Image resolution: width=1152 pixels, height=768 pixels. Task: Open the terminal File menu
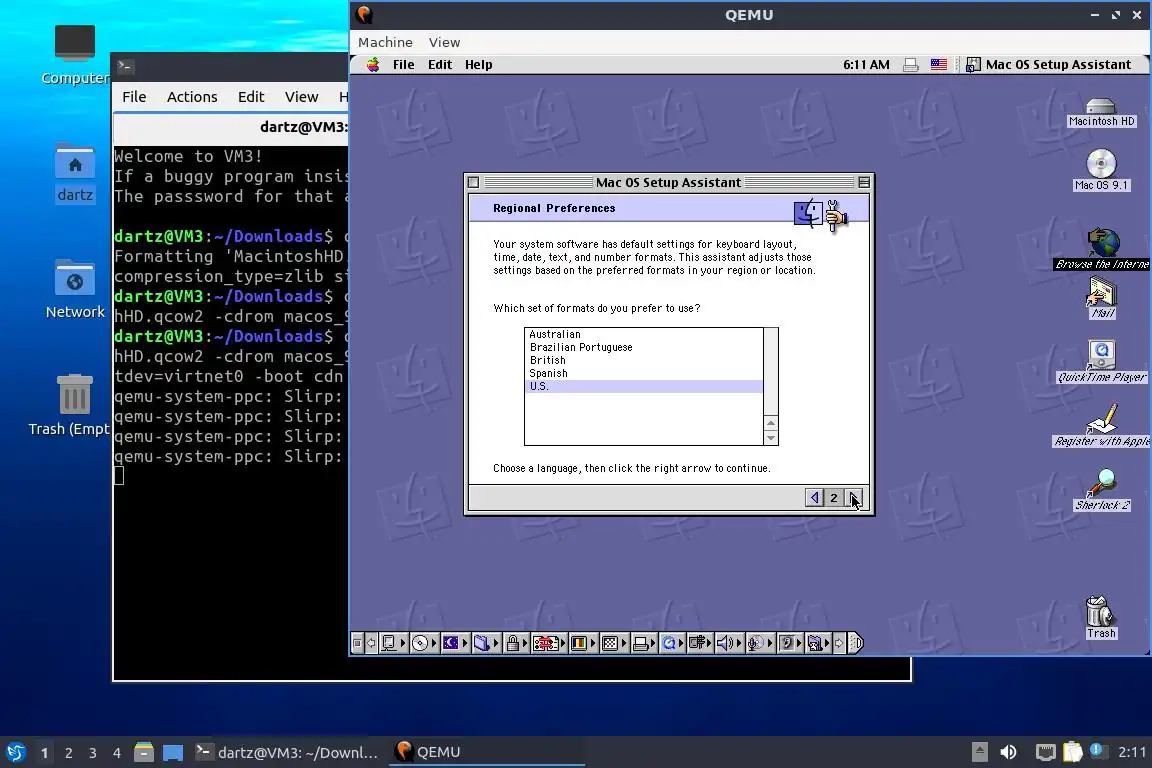[134, 97]
